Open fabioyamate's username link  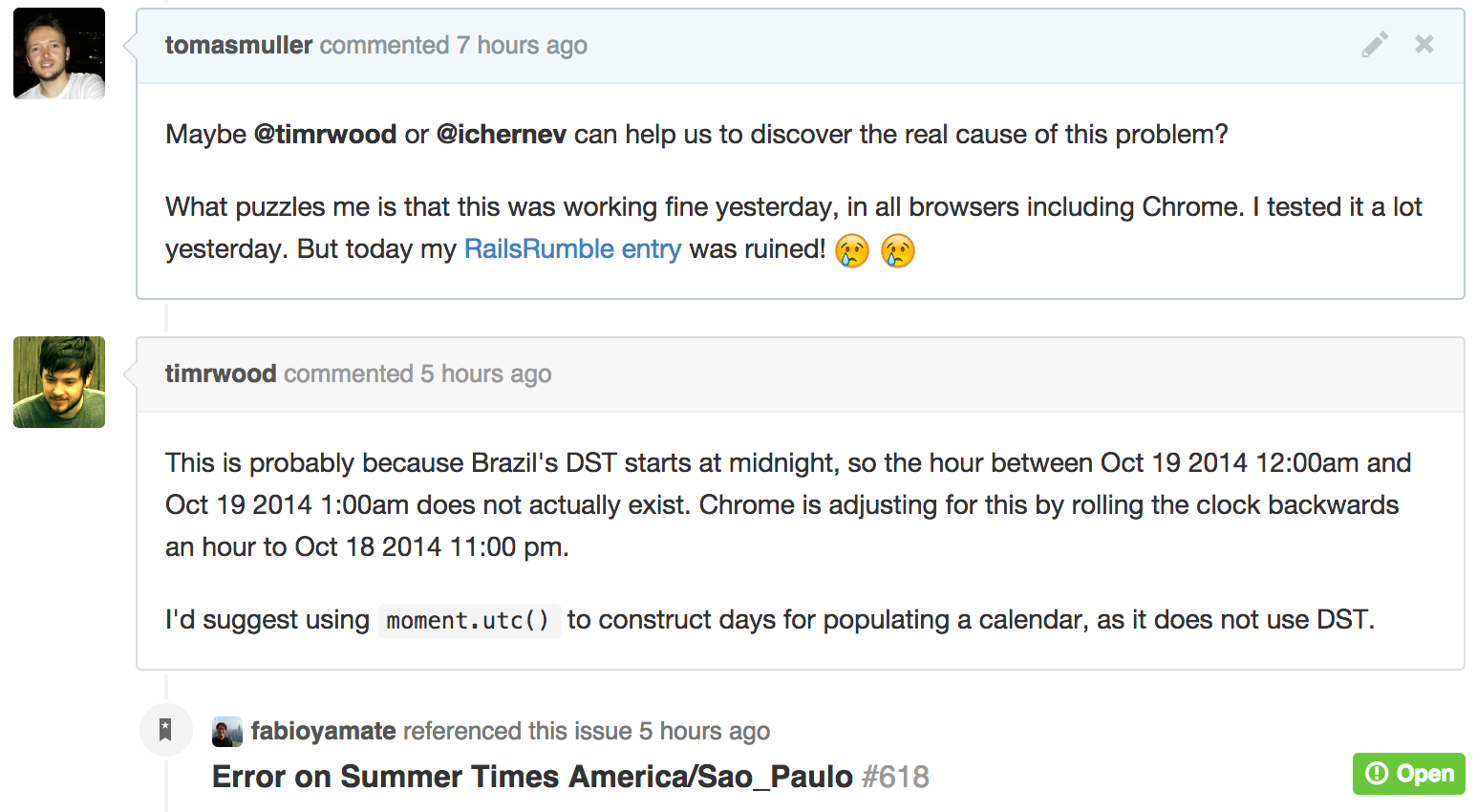pos(324,731)
